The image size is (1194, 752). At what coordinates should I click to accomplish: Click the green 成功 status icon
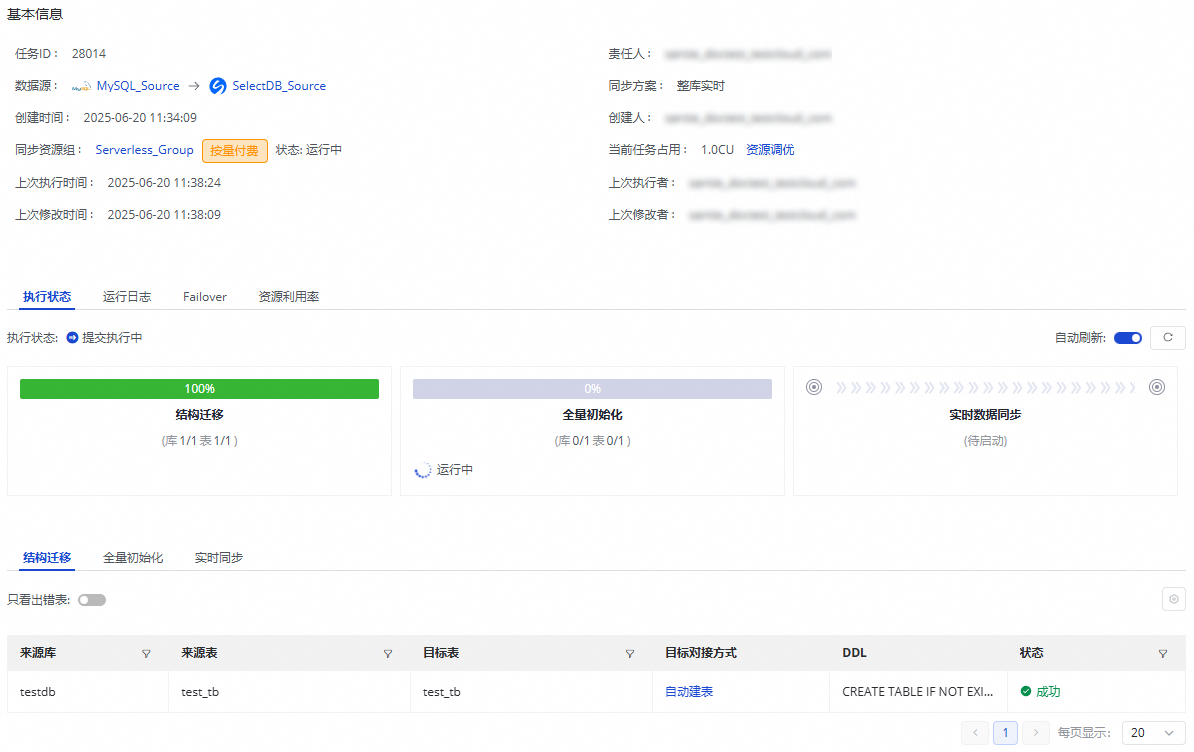[1026, 691]
